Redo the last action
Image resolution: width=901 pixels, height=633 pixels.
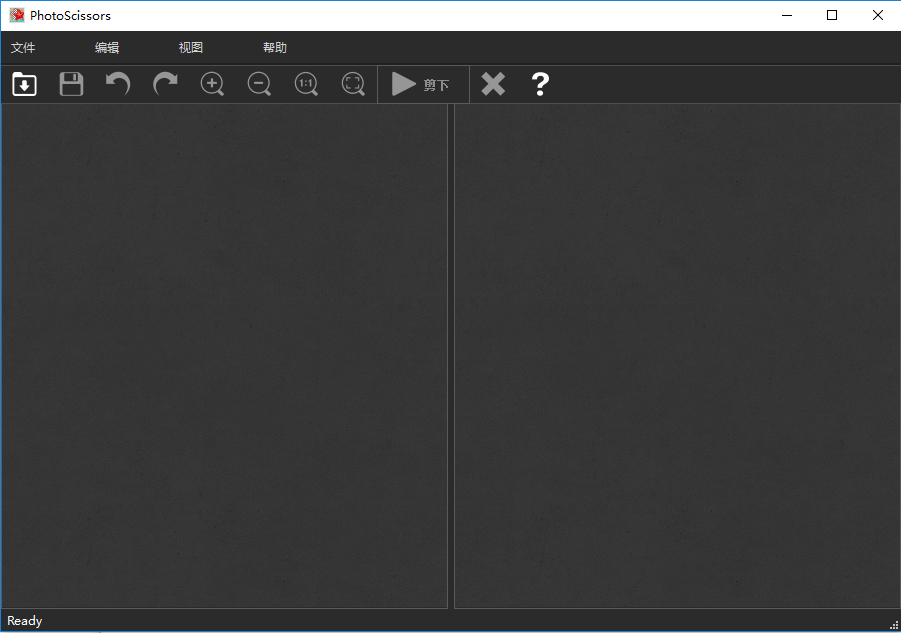(165, 84)
